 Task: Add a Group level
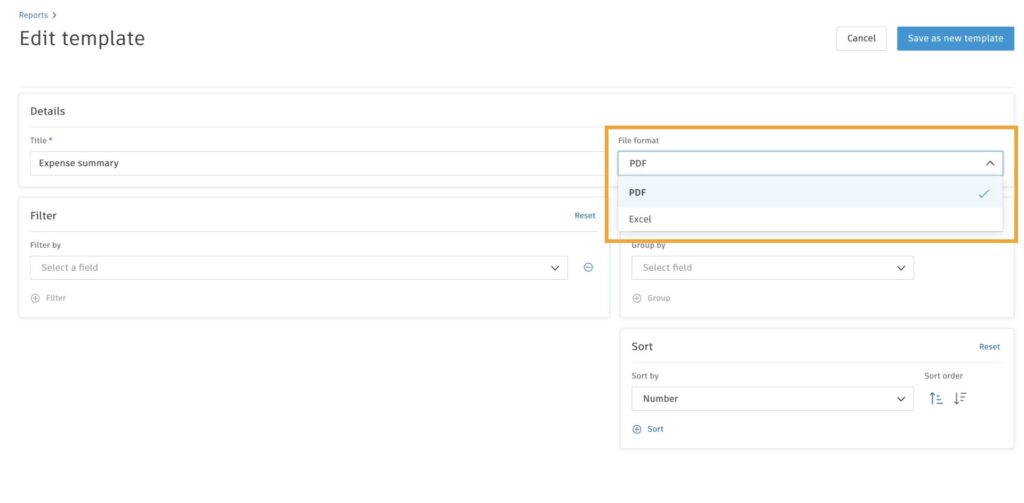click(650, 298)
